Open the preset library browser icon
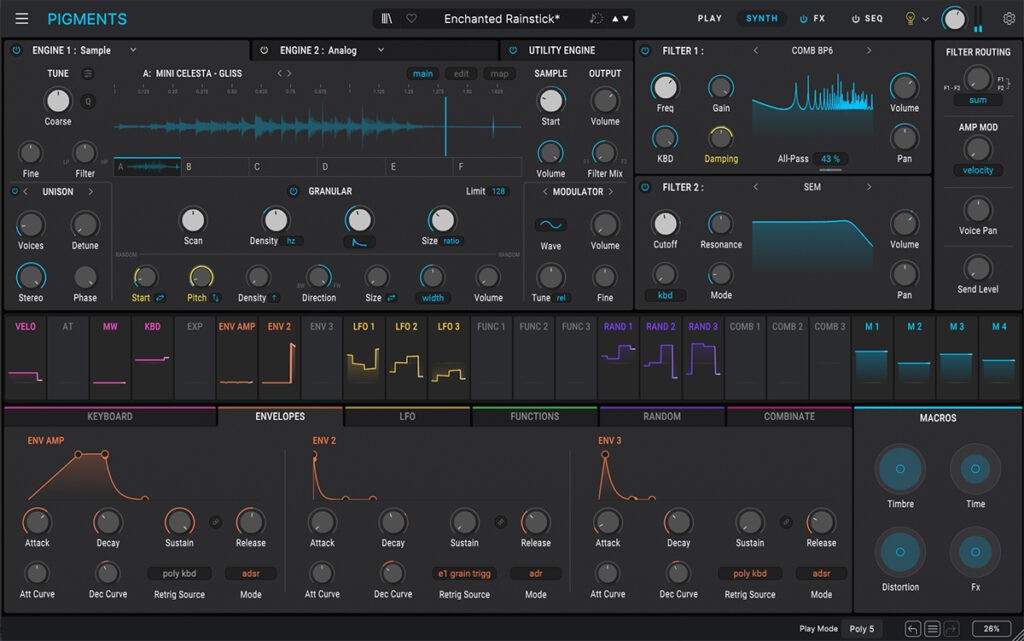The width and height of the screenshot is (1024, 641). (387, 18)
